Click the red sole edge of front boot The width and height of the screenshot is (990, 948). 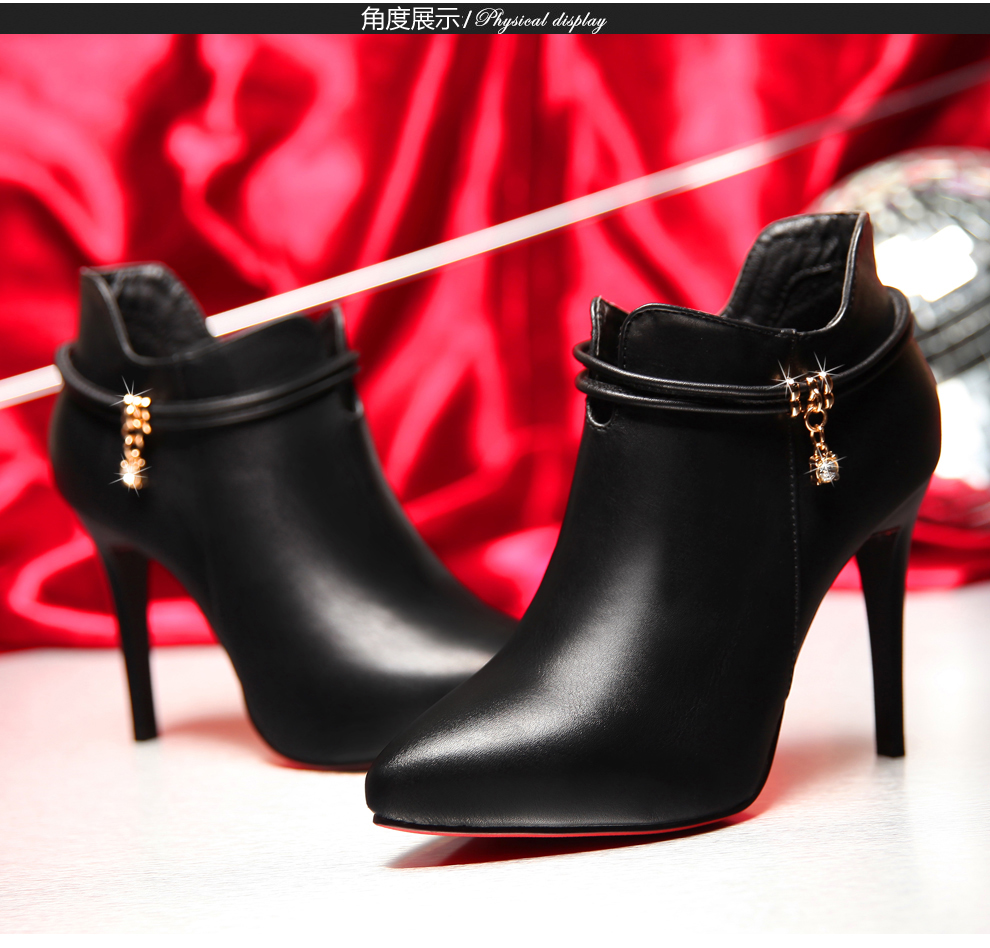[560, 831]
